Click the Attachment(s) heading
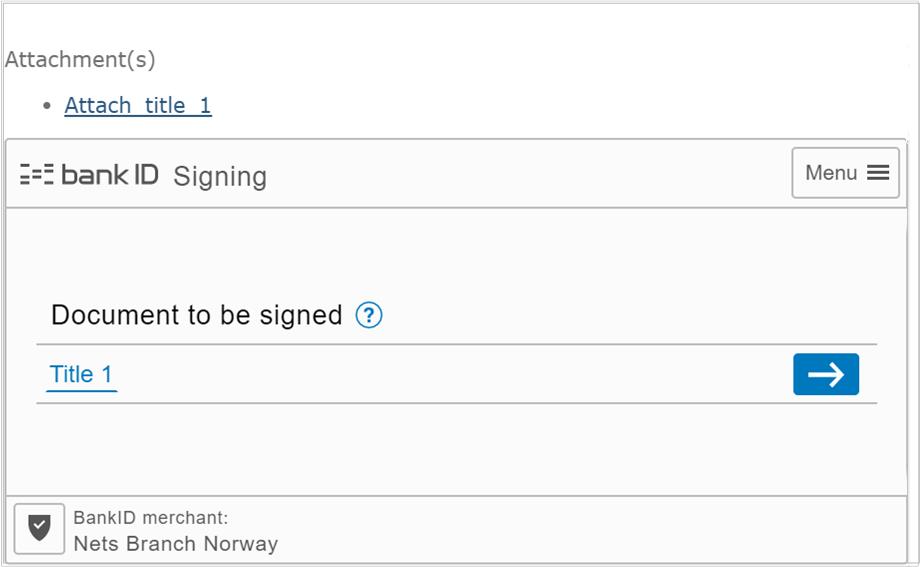The image size is (921, 567). [80, 59]
